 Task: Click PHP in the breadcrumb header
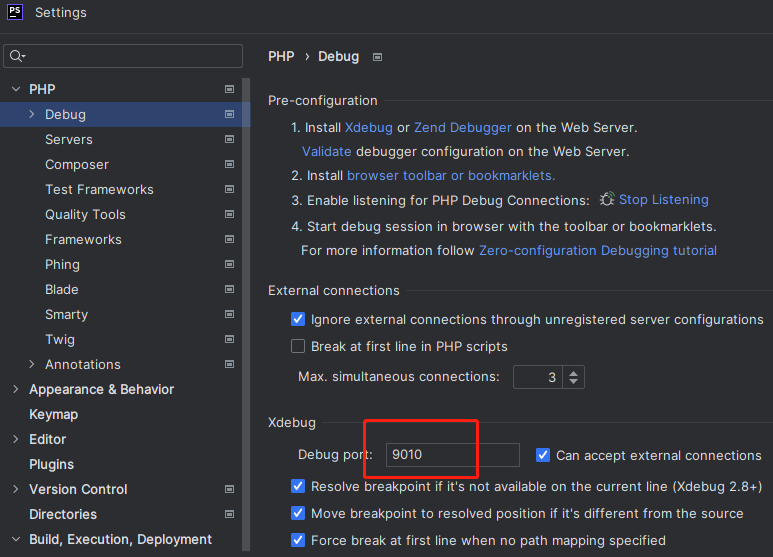(281, 57)
